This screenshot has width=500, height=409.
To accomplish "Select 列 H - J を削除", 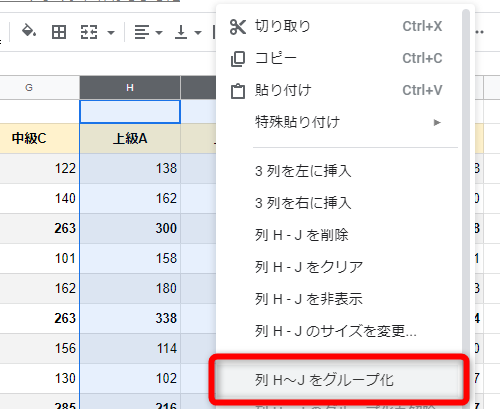I will (339, 235).
